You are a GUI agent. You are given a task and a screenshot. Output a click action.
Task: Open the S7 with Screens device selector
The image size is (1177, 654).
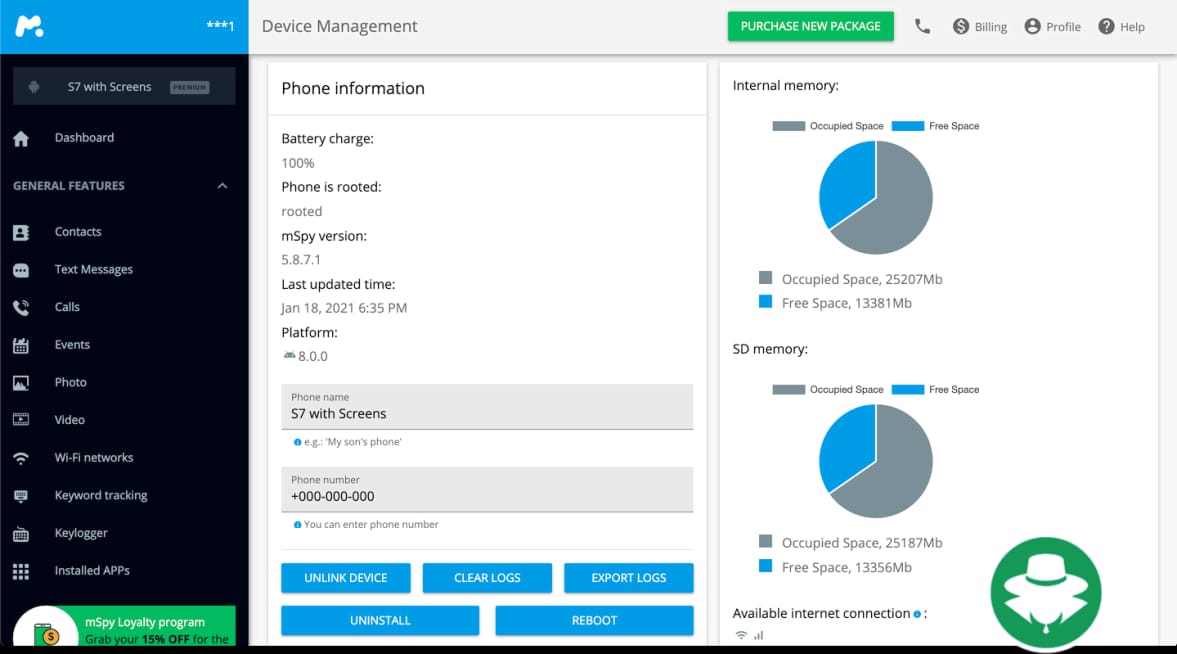pos(124,87)
